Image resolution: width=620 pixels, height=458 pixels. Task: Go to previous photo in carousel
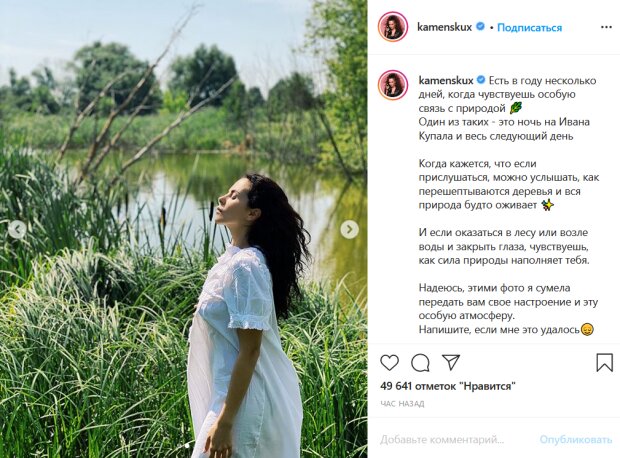[x=17, y=229]
